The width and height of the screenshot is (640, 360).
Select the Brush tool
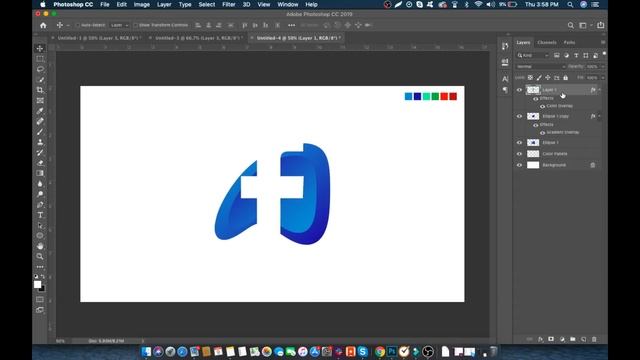click(x=40, y=132)
